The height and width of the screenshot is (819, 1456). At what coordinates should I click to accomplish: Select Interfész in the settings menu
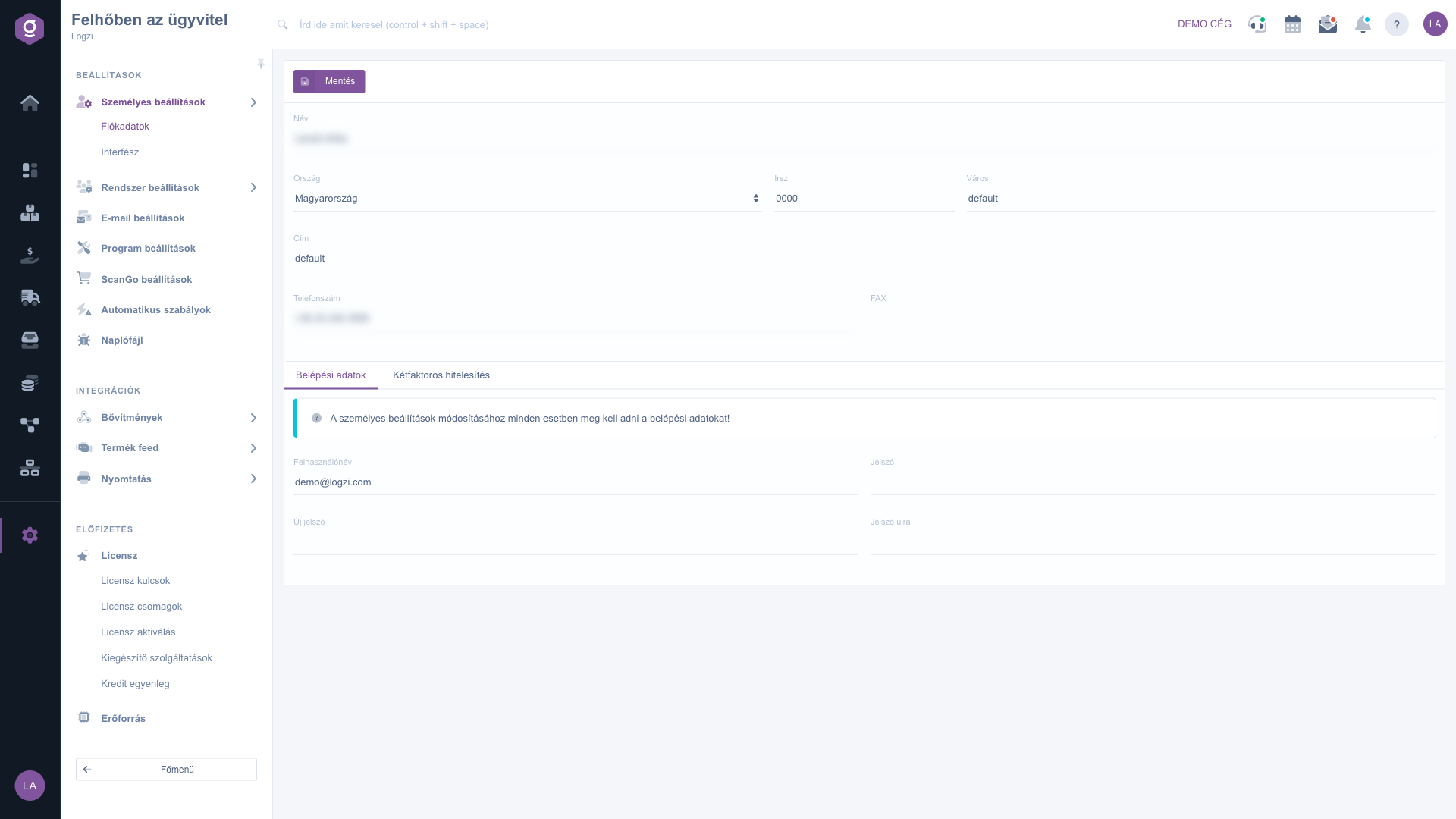pos(120,152)
